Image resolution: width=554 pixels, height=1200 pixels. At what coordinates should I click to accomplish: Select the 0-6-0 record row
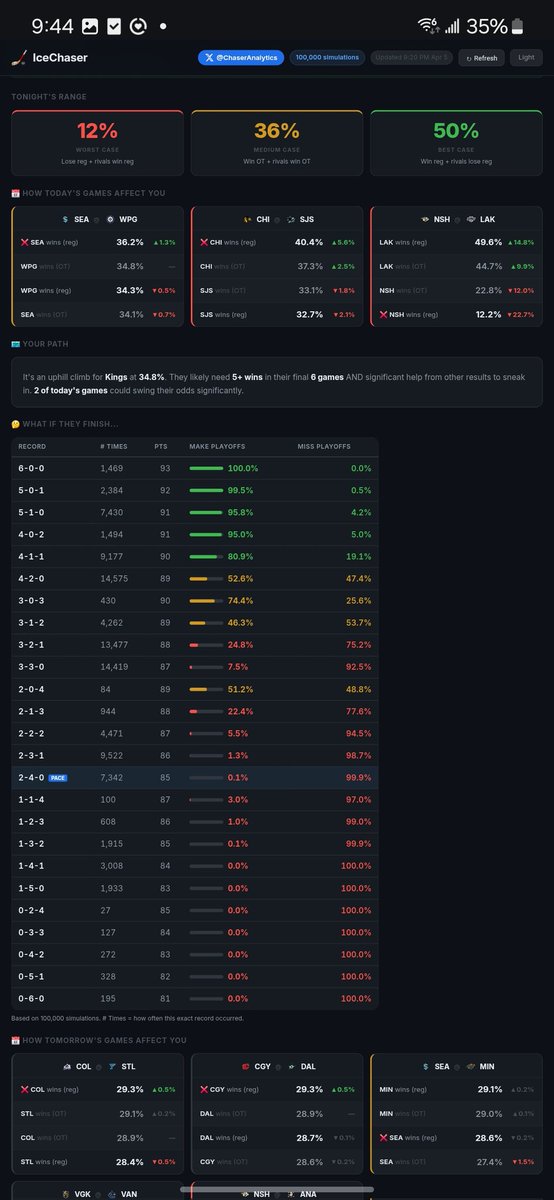click(195, 997)
